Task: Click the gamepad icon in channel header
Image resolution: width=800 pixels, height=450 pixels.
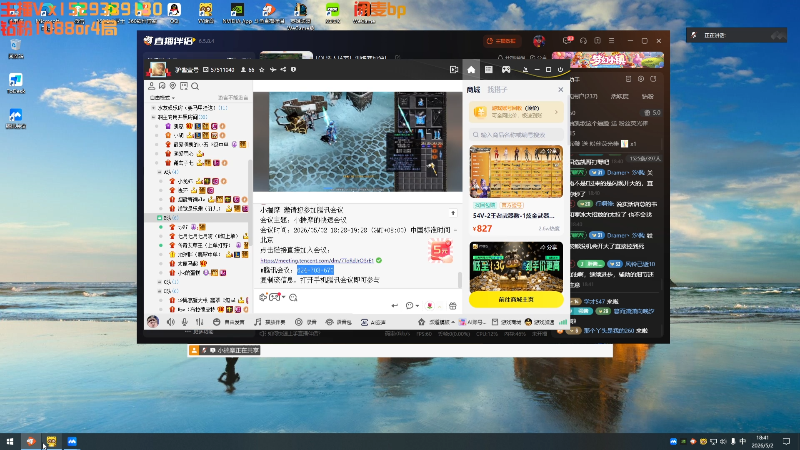Action: [506, 69]
